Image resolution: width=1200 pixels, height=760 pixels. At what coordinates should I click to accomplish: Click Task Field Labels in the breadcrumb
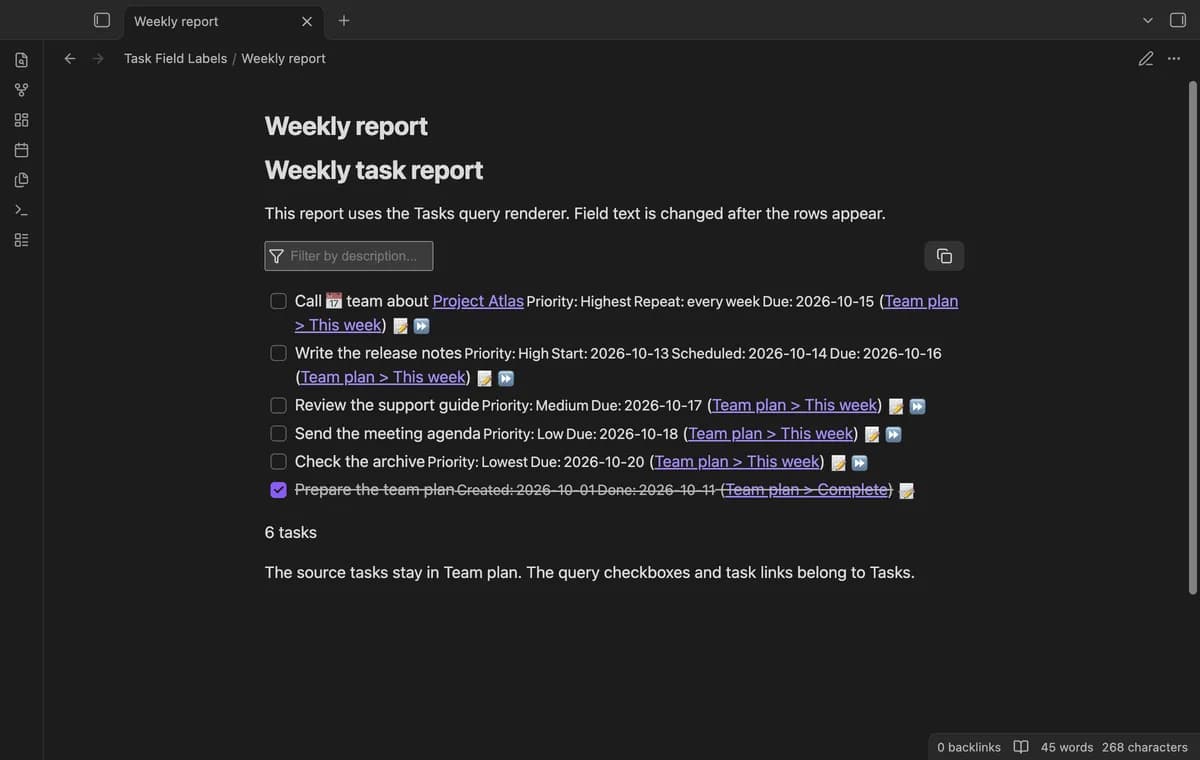(x=176, y=58)
